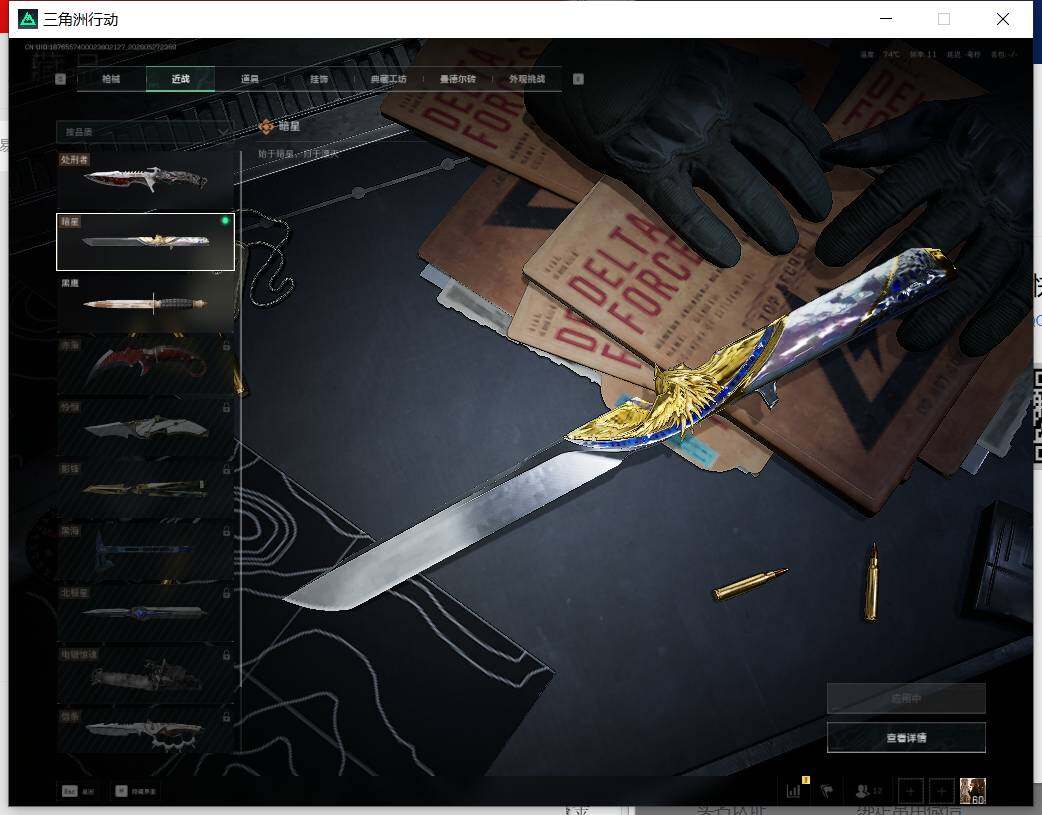Click the 应用中 applied status button
Screen dimensions: 1042x815
coord(906,699)
